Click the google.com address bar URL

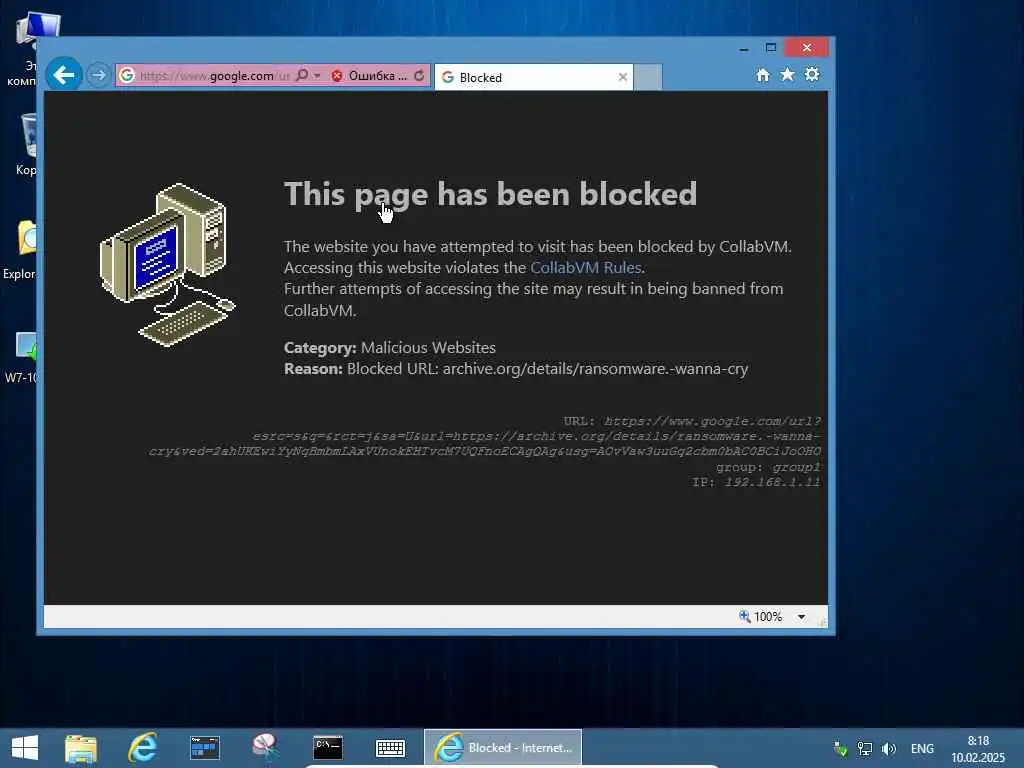(214, 76)
